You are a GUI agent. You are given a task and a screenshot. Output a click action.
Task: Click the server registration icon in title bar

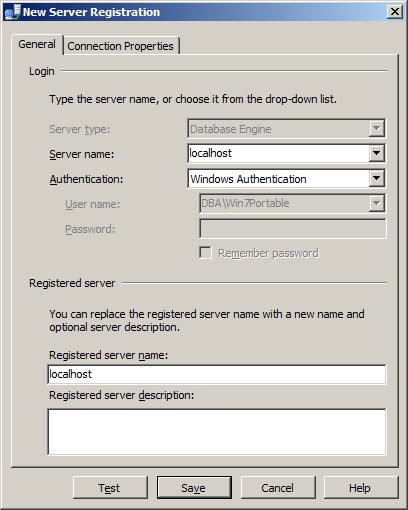click(x=12, y=12)
